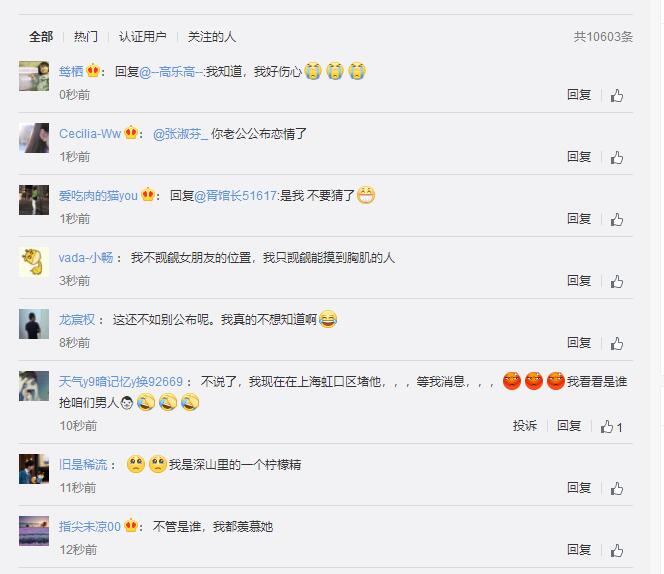
Task: Like the comment with 1 like
Action: pos(611,427)
